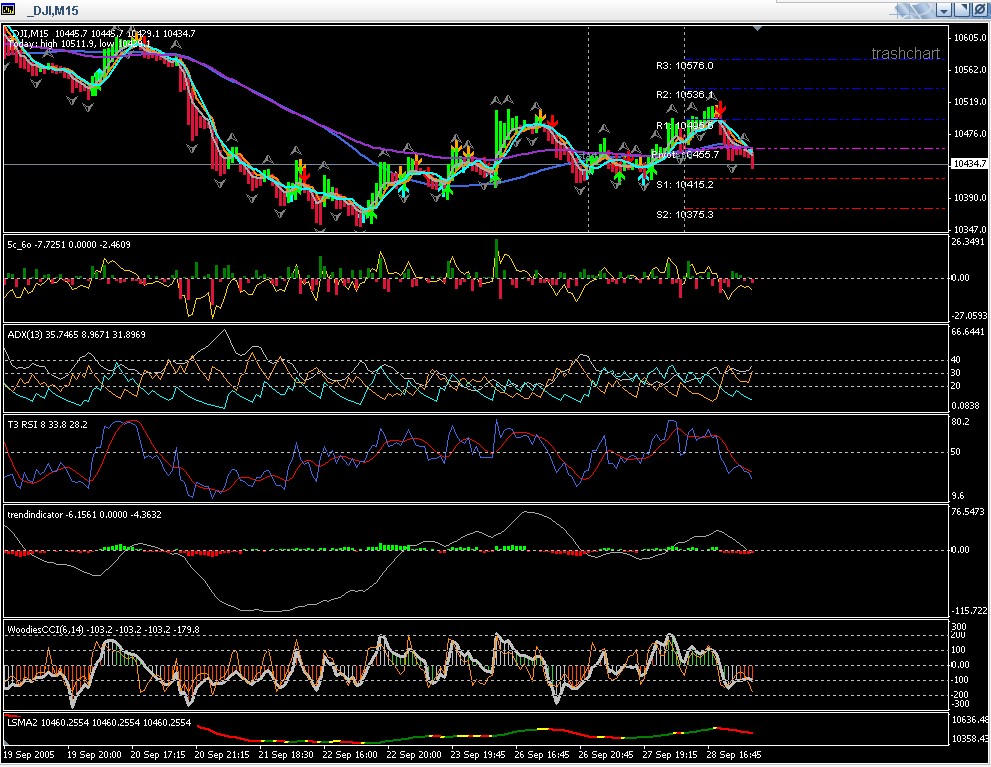Click the 10605.0 price scale value
Screen dimensions: 991x767
(970, 38)
